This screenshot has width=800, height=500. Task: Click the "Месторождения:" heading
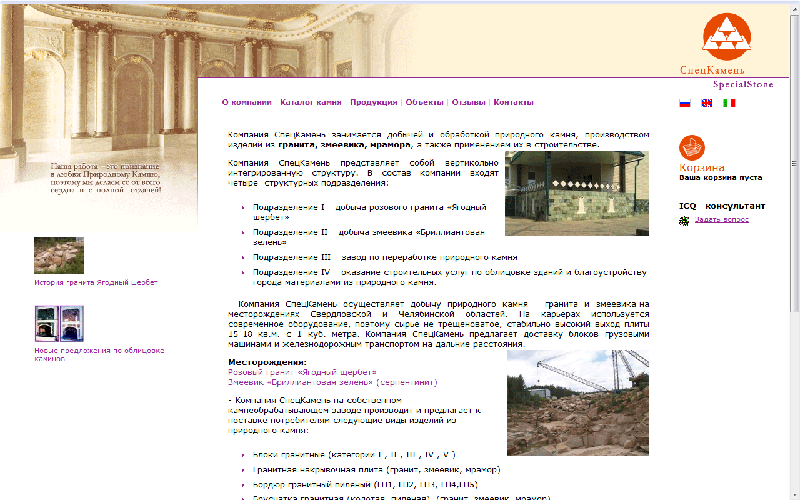point(267,363)
